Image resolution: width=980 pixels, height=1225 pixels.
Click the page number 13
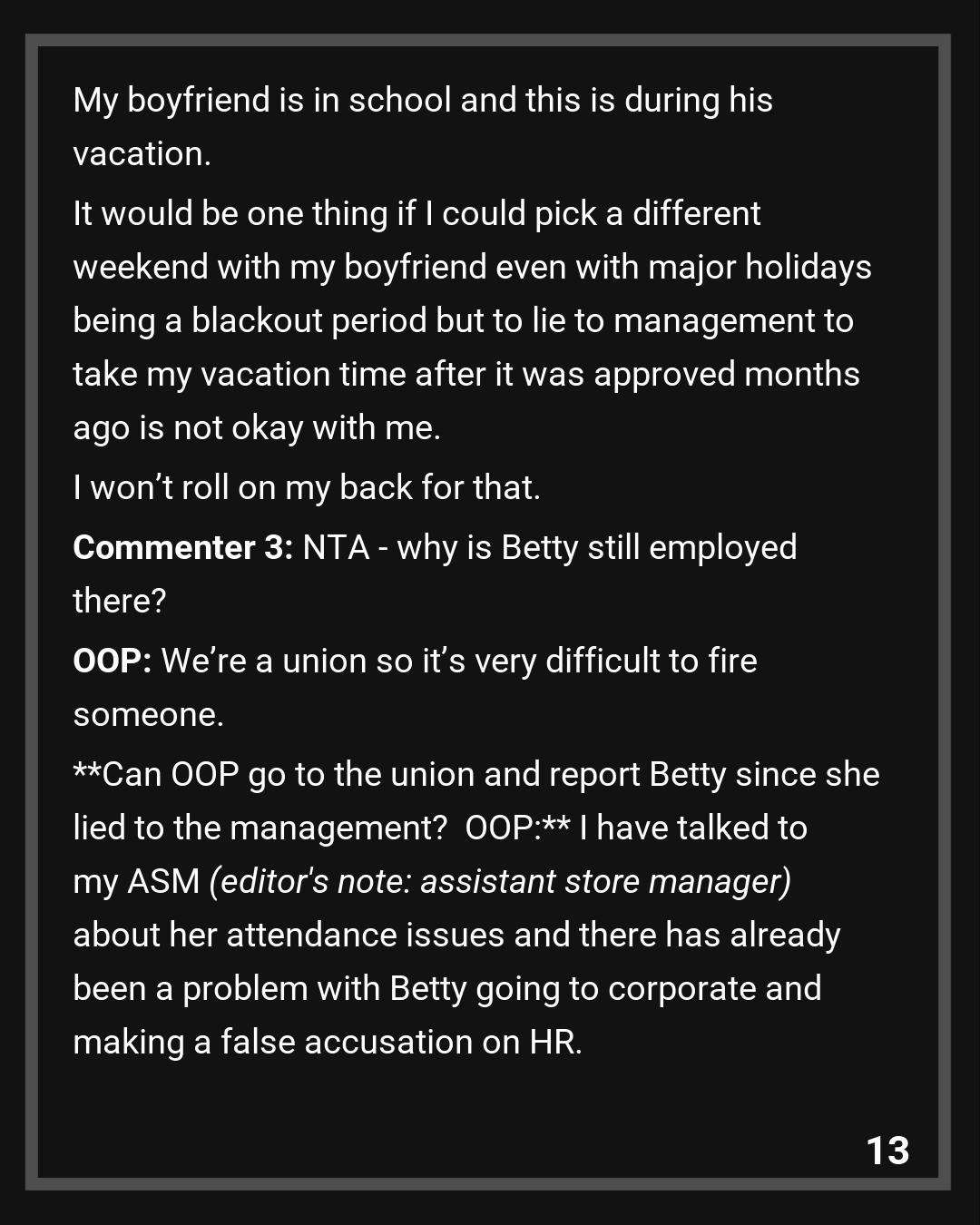(x=887, y=1151)
